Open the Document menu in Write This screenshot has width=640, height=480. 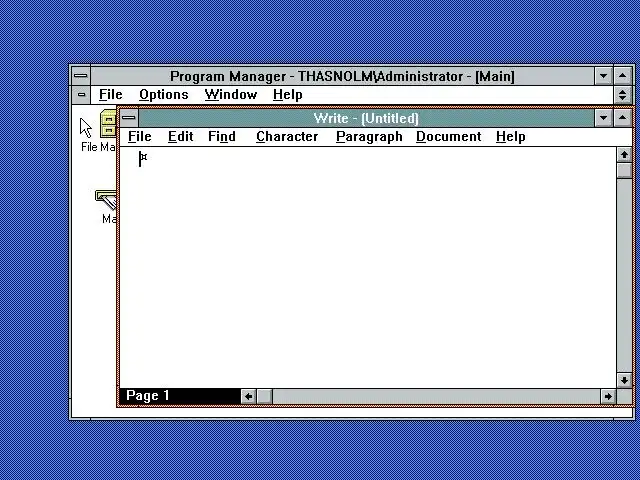[449, 136]
